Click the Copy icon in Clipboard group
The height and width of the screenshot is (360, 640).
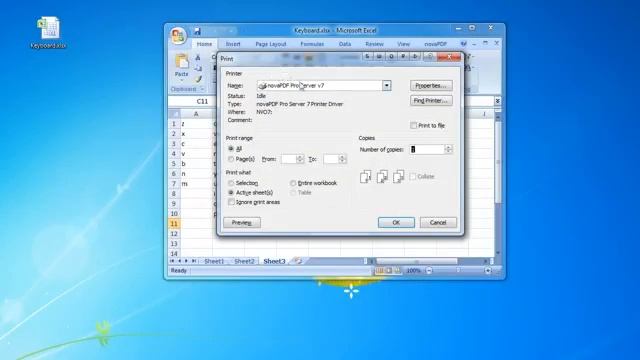click(198, 68)
